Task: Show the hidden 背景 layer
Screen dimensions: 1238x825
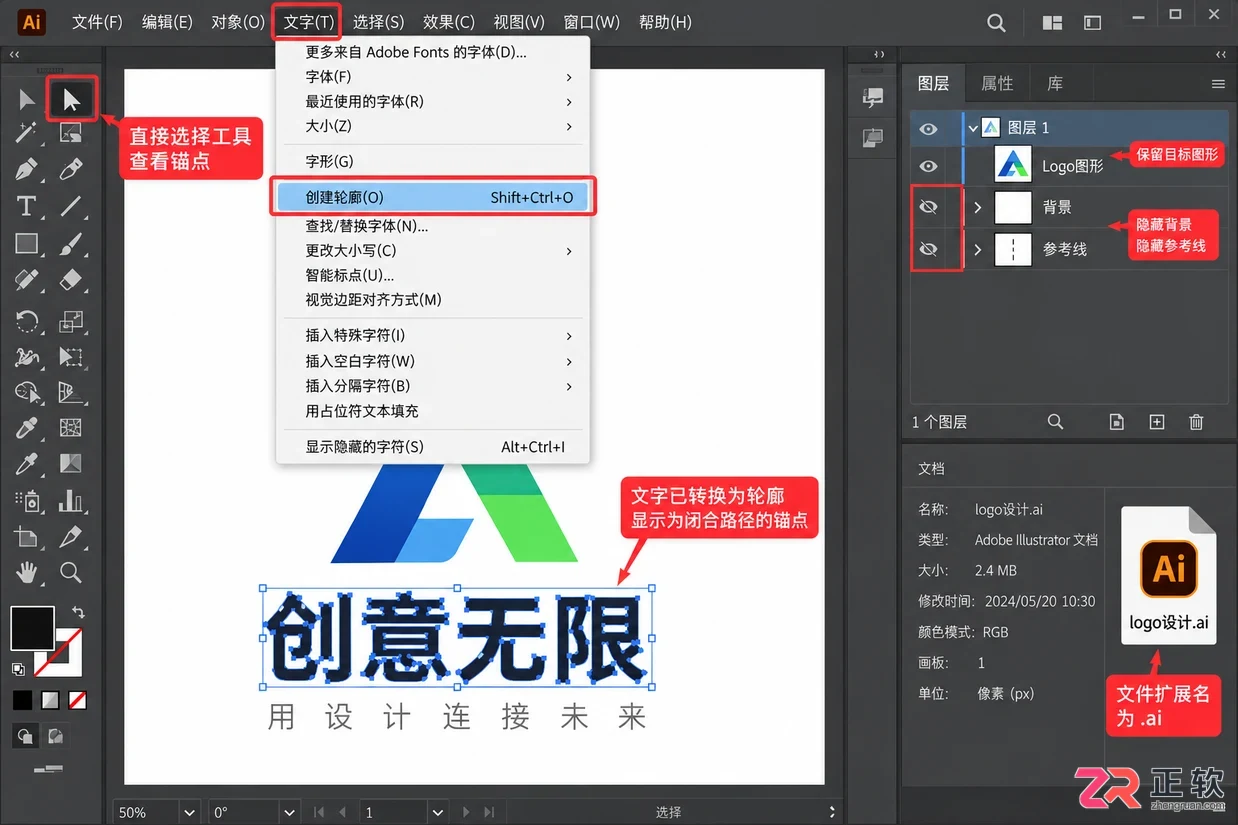Action: (x=928, y=207)
